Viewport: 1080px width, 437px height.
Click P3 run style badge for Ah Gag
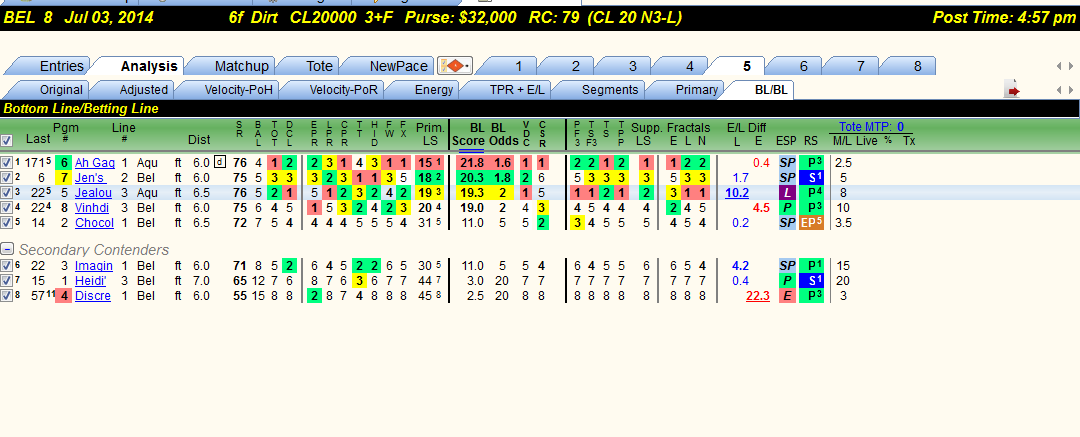point(811,163)
